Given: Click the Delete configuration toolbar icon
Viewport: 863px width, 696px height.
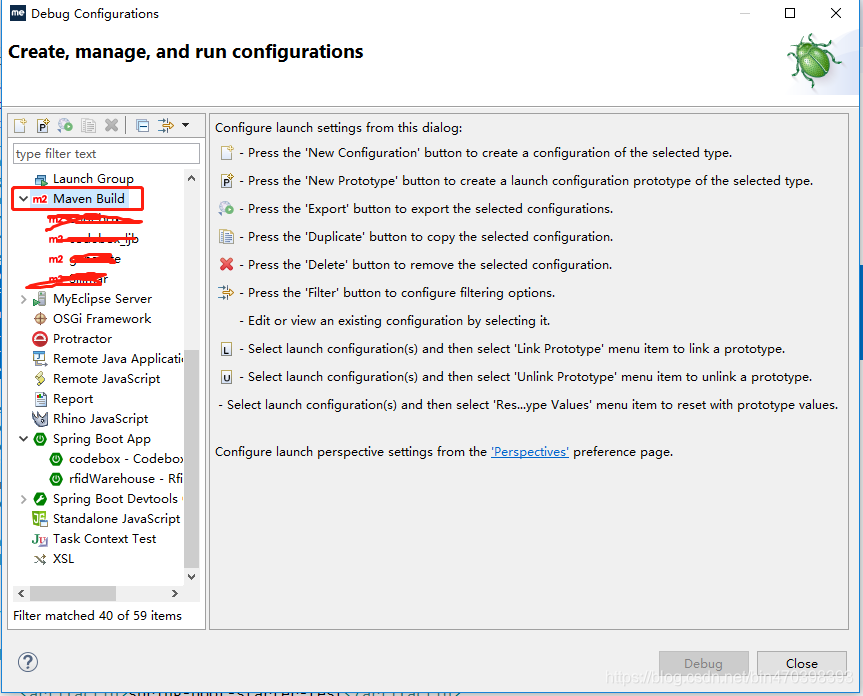Looking at the screenshot, I should tap(111, 125).
